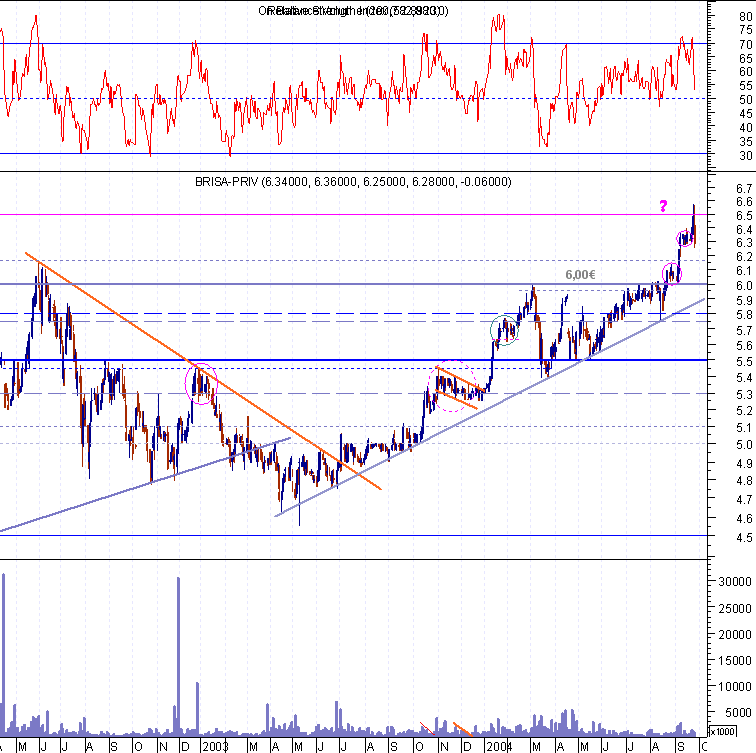Select the teal circle around the January 2004 prices
The width and height of the screenshot is (756, 753).
pos(504,330)
